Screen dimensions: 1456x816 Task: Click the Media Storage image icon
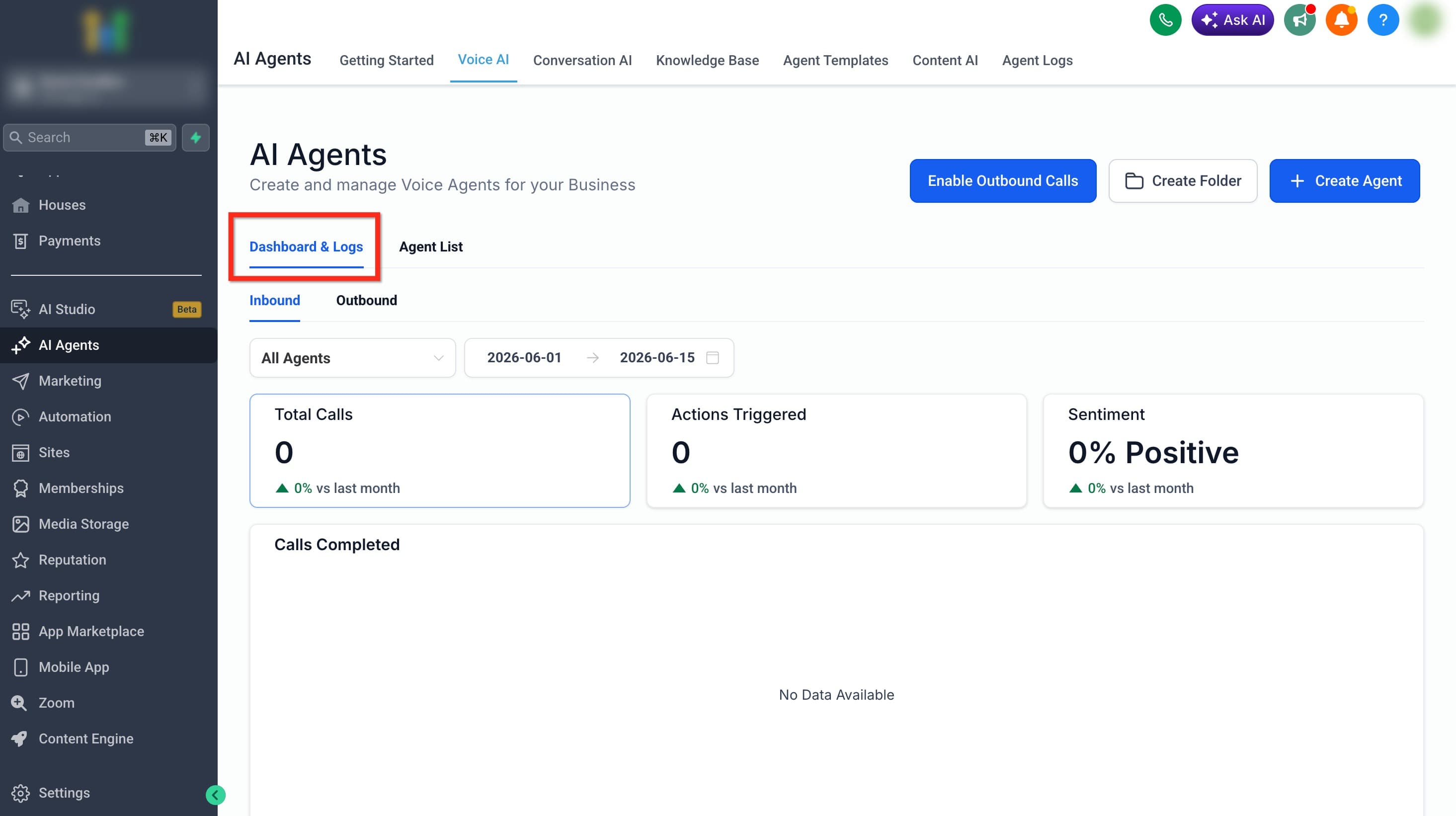click(x=20, y=524)
